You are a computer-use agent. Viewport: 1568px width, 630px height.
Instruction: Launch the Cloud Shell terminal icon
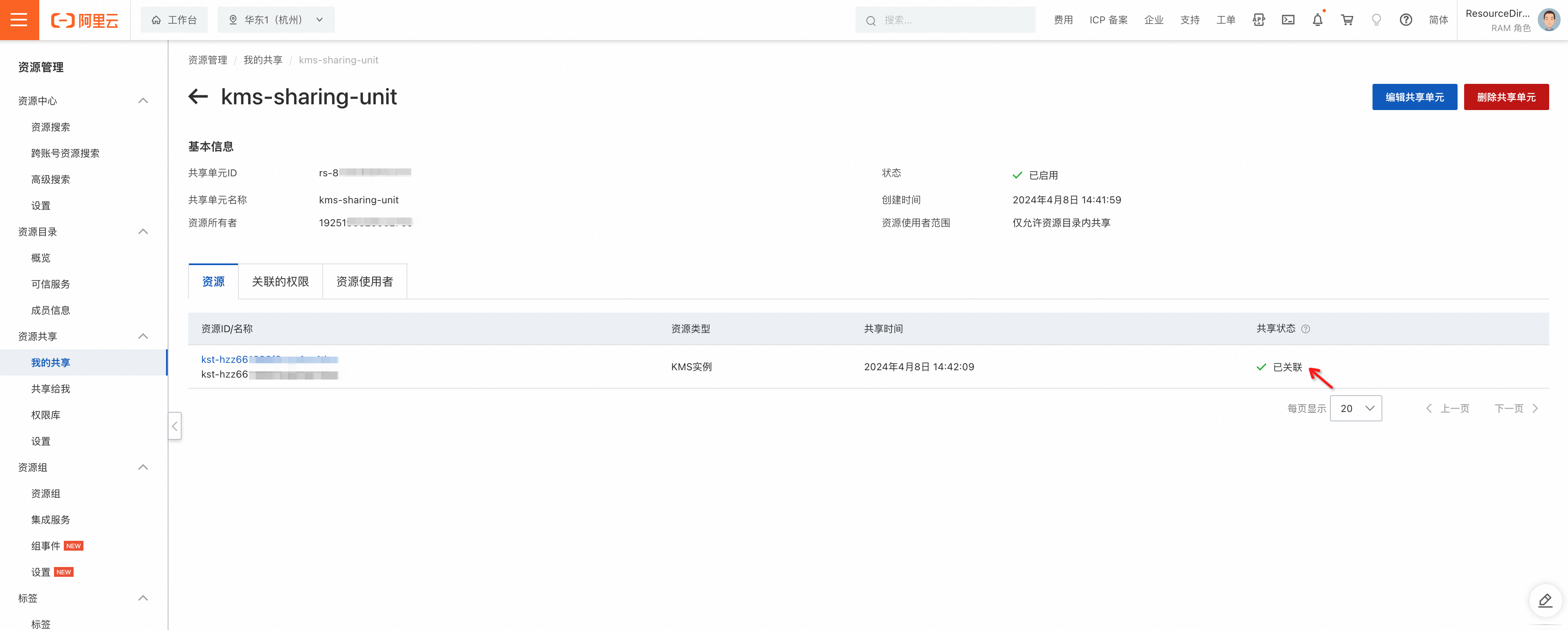coord(1288,20)
